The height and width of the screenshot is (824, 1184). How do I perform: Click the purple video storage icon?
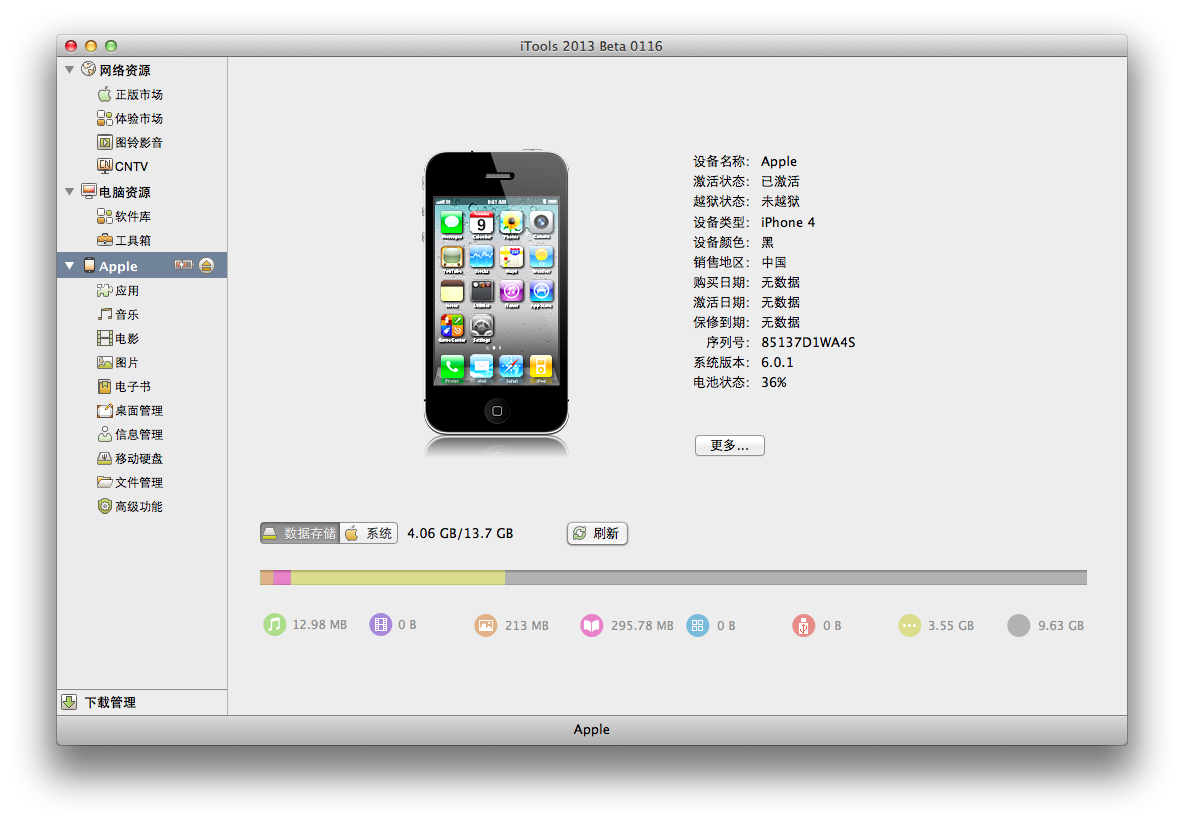381,625
